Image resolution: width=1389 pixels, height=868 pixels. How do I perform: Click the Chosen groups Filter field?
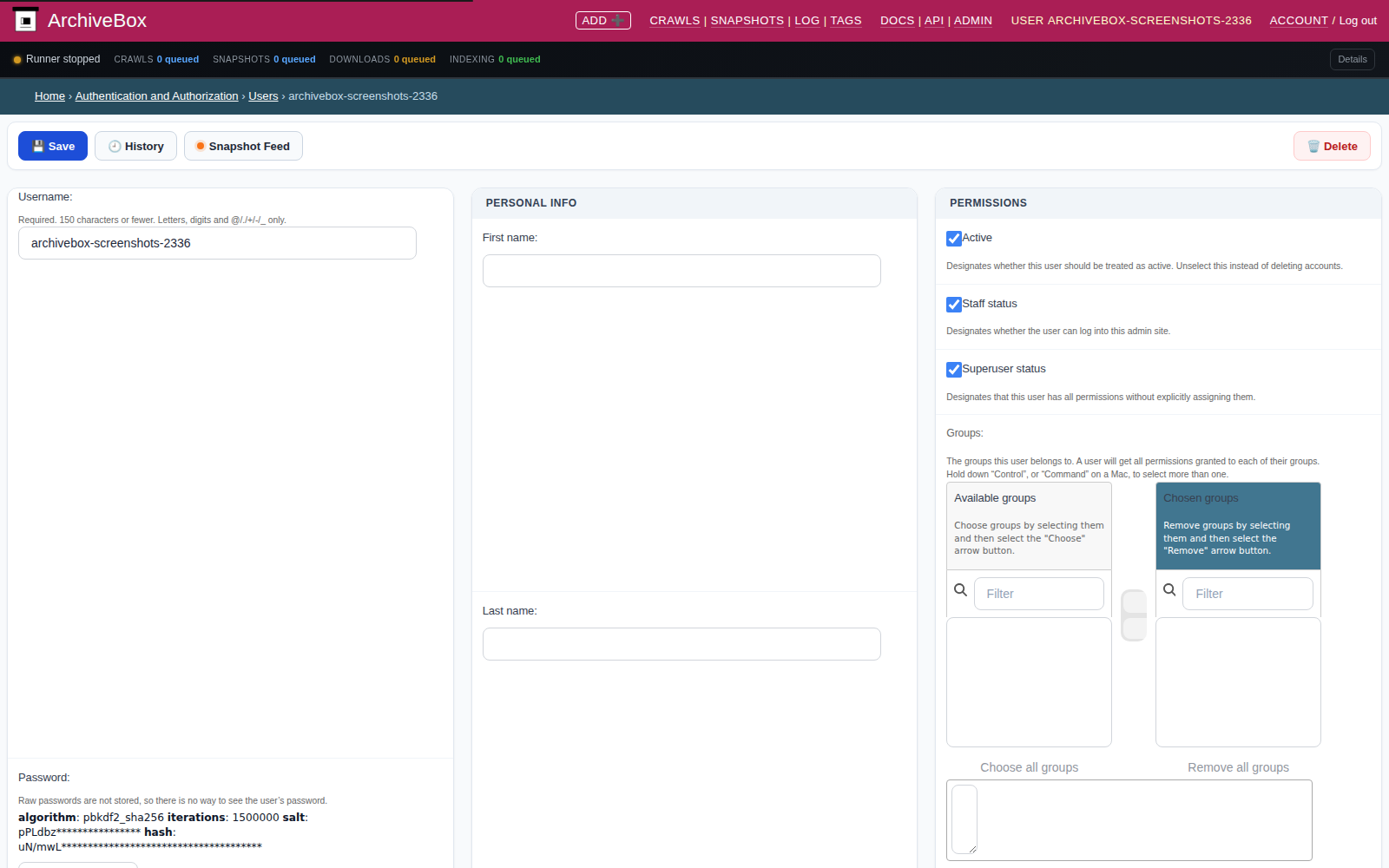[x=1247, y=594]
